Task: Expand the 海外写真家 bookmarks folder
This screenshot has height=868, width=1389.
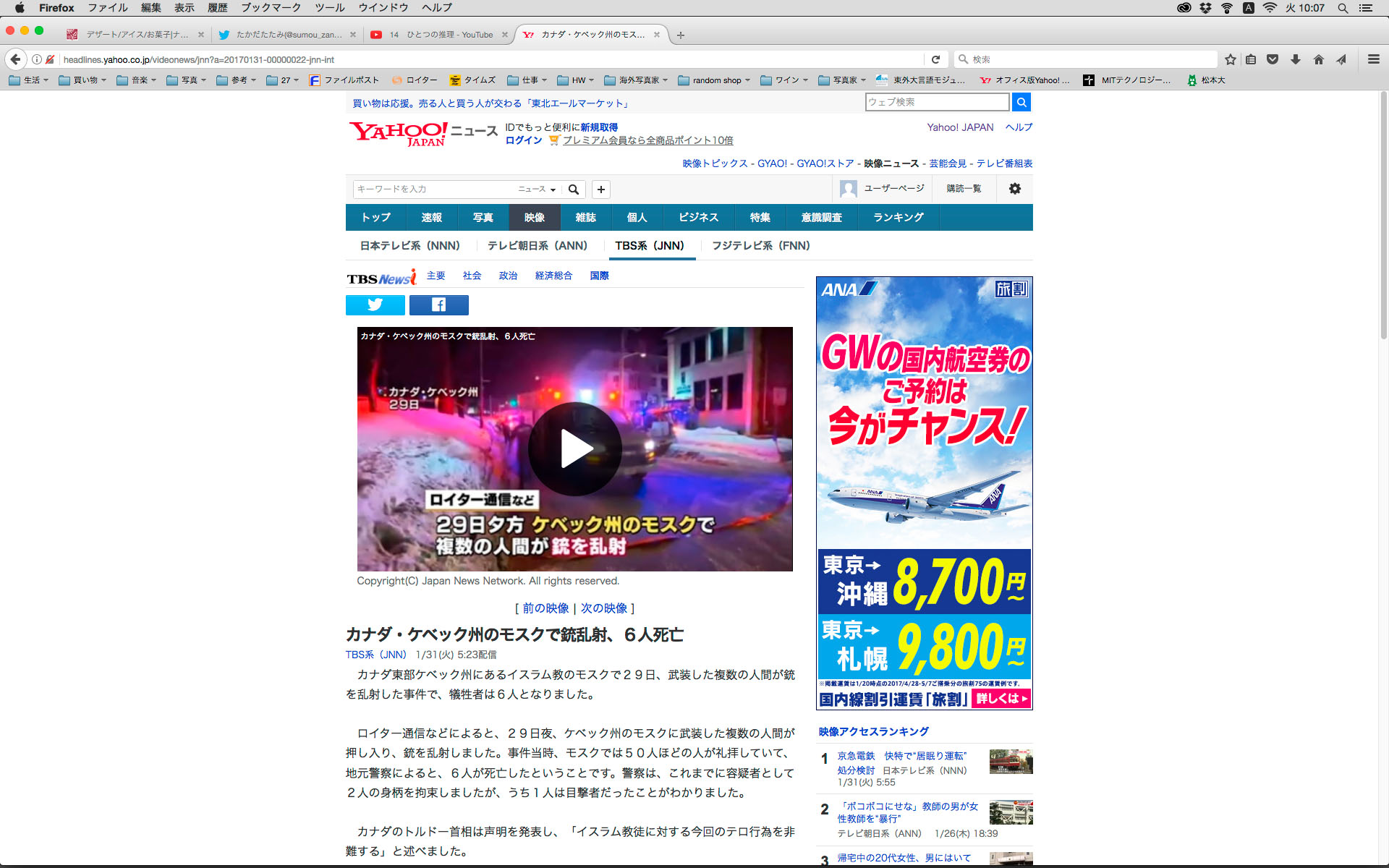Action: pyautogui.click(x=637, y=80)
